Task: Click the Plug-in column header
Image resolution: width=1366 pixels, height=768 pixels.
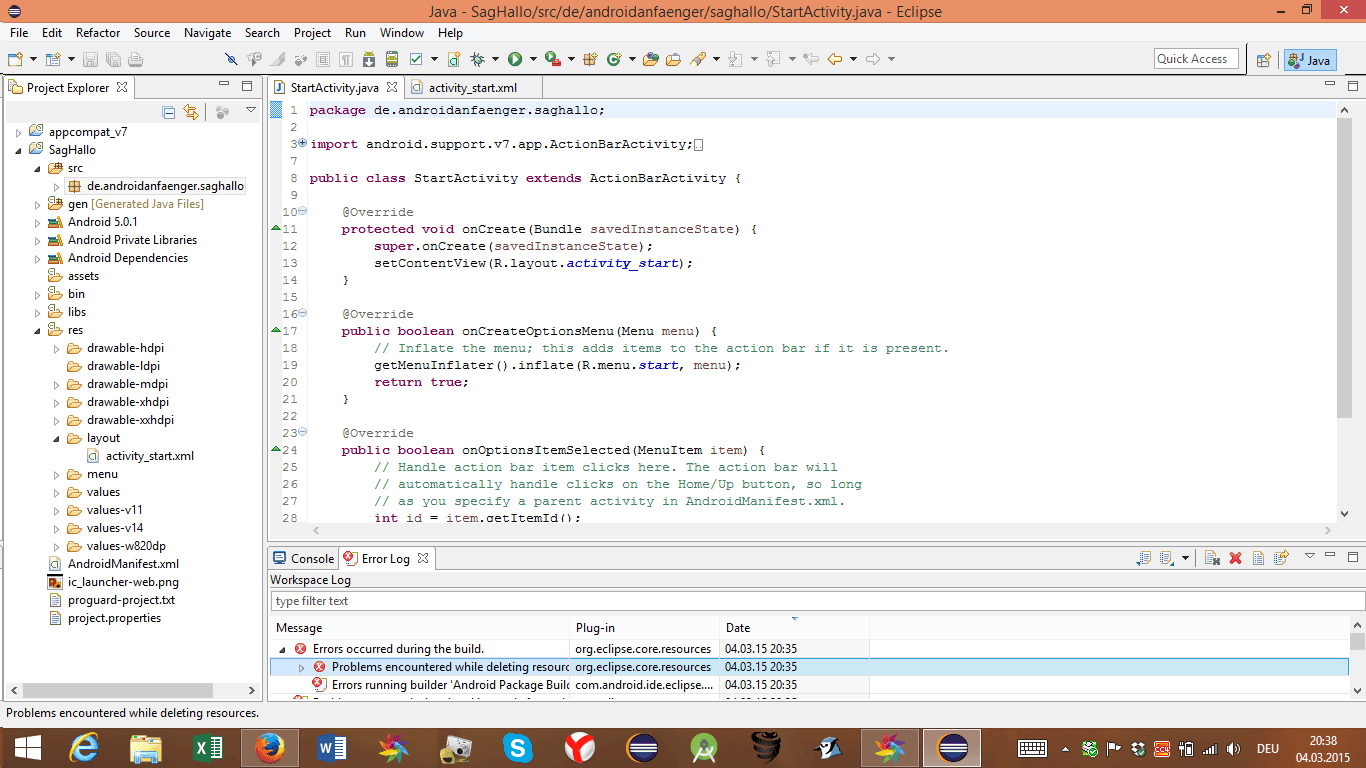Action: click(645, 628)
